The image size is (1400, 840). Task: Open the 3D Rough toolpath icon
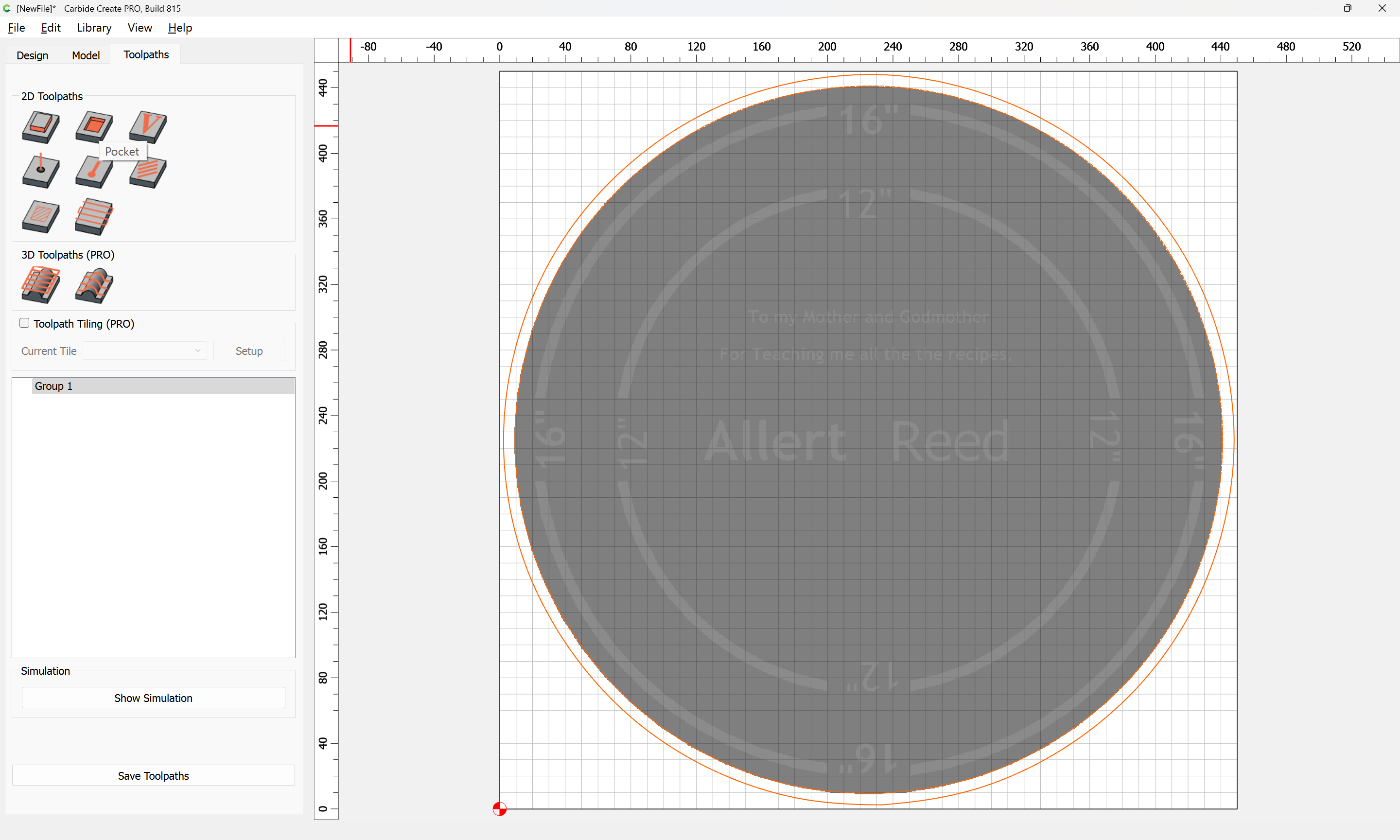[x=41, y=285]
